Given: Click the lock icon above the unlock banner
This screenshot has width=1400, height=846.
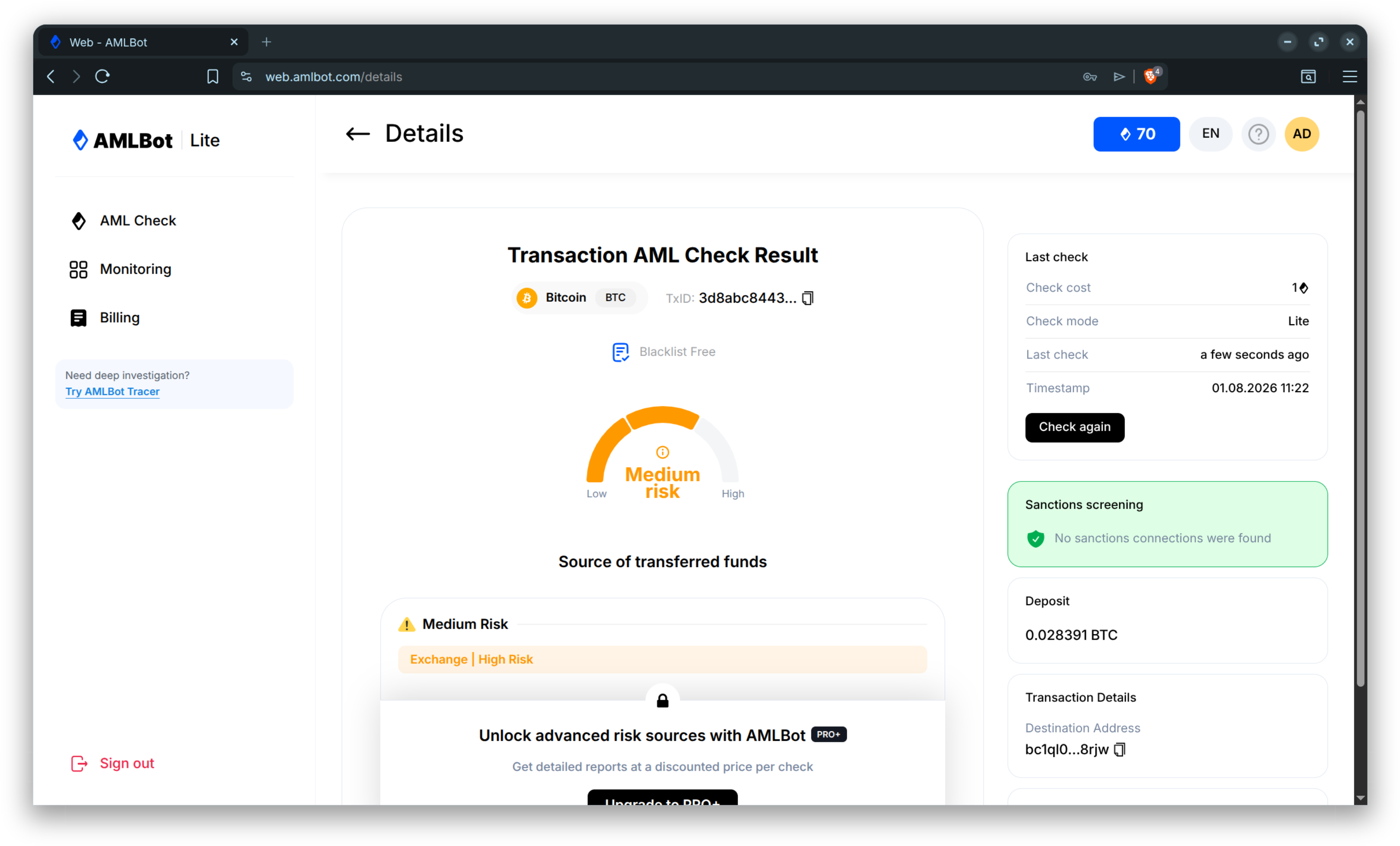Looking at the screenshot, I should click(x=662, y=701).
